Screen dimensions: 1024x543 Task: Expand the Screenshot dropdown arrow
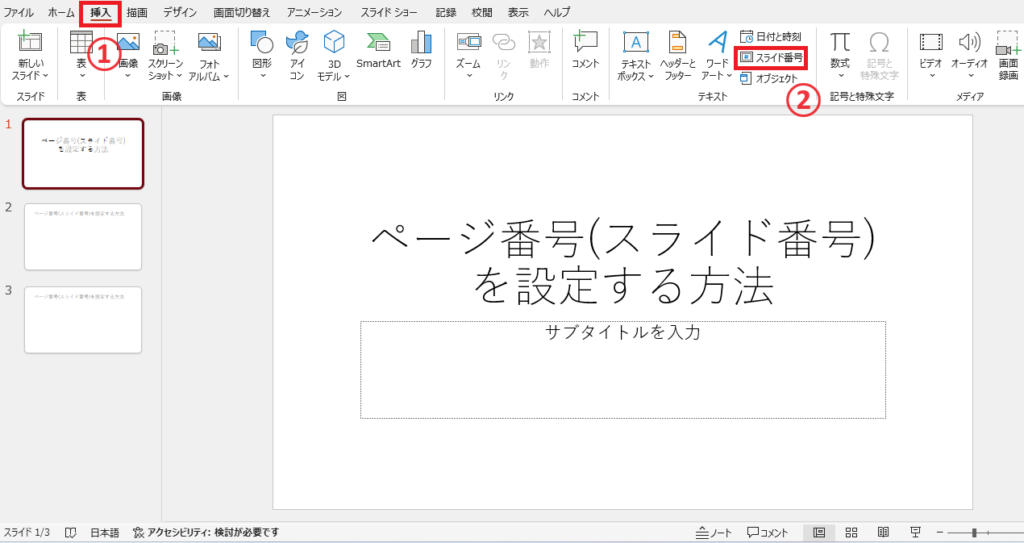179,76
